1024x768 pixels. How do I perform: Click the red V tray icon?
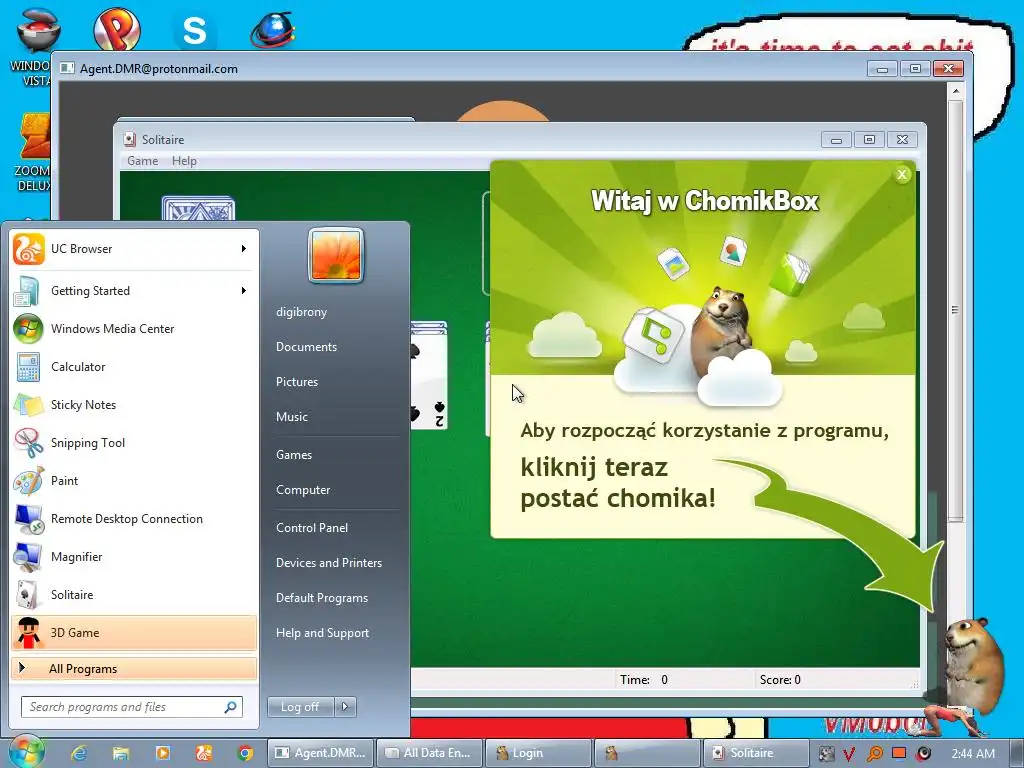pos(849,754)
